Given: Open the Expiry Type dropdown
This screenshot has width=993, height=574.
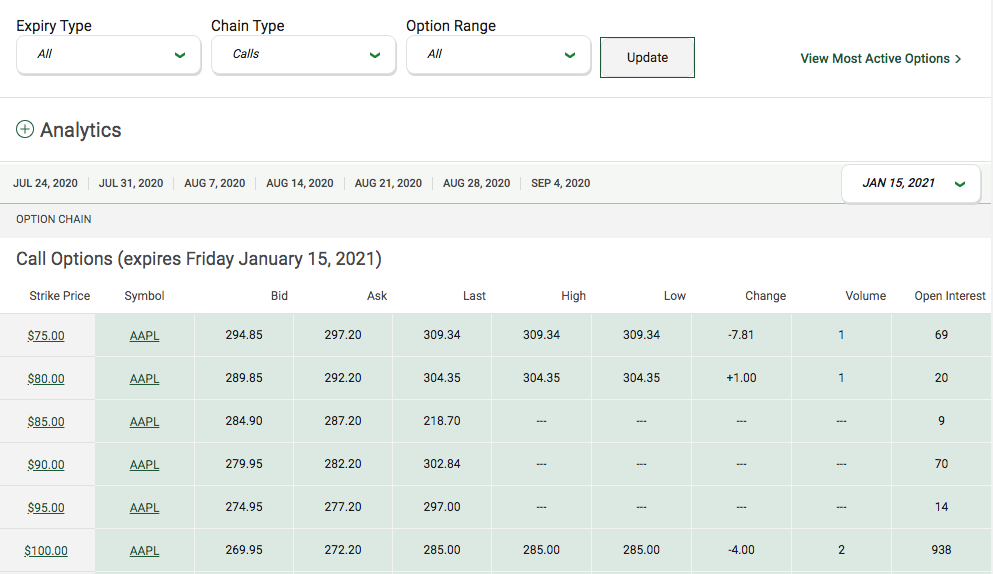Looking at the screenshot, I should pos(110,54).
